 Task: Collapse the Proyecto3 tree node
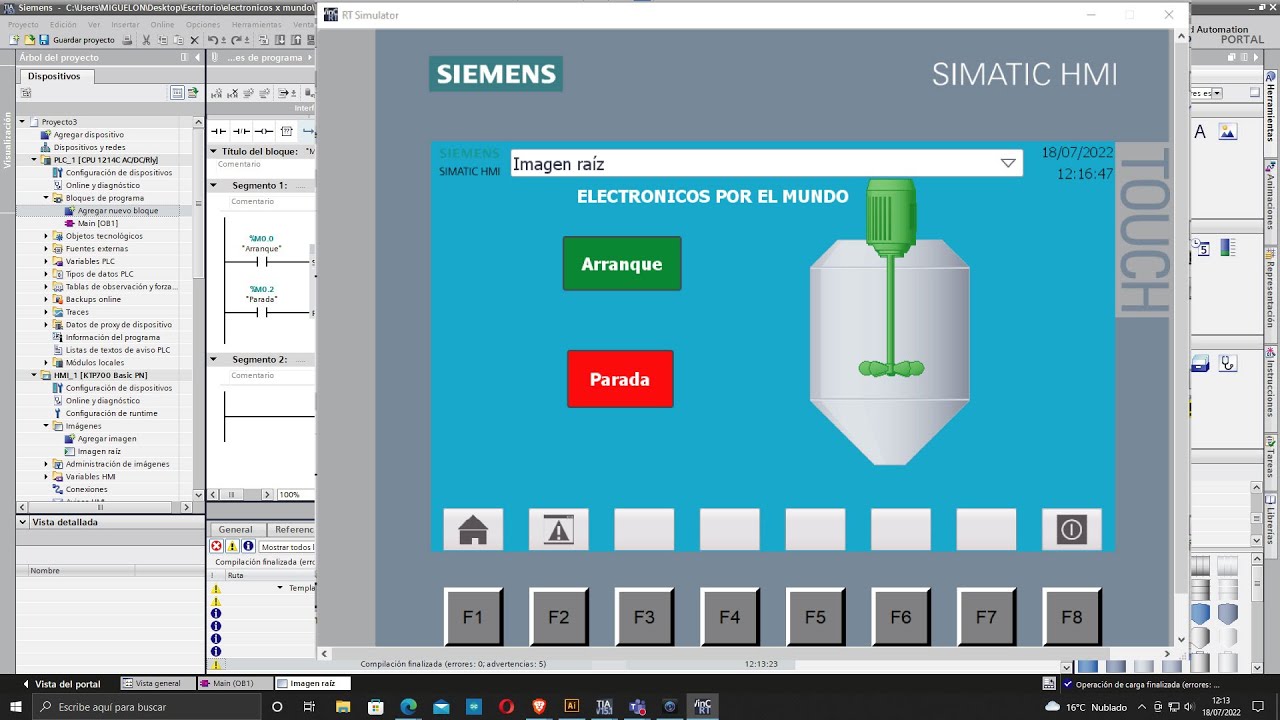(x=22, y=121)
